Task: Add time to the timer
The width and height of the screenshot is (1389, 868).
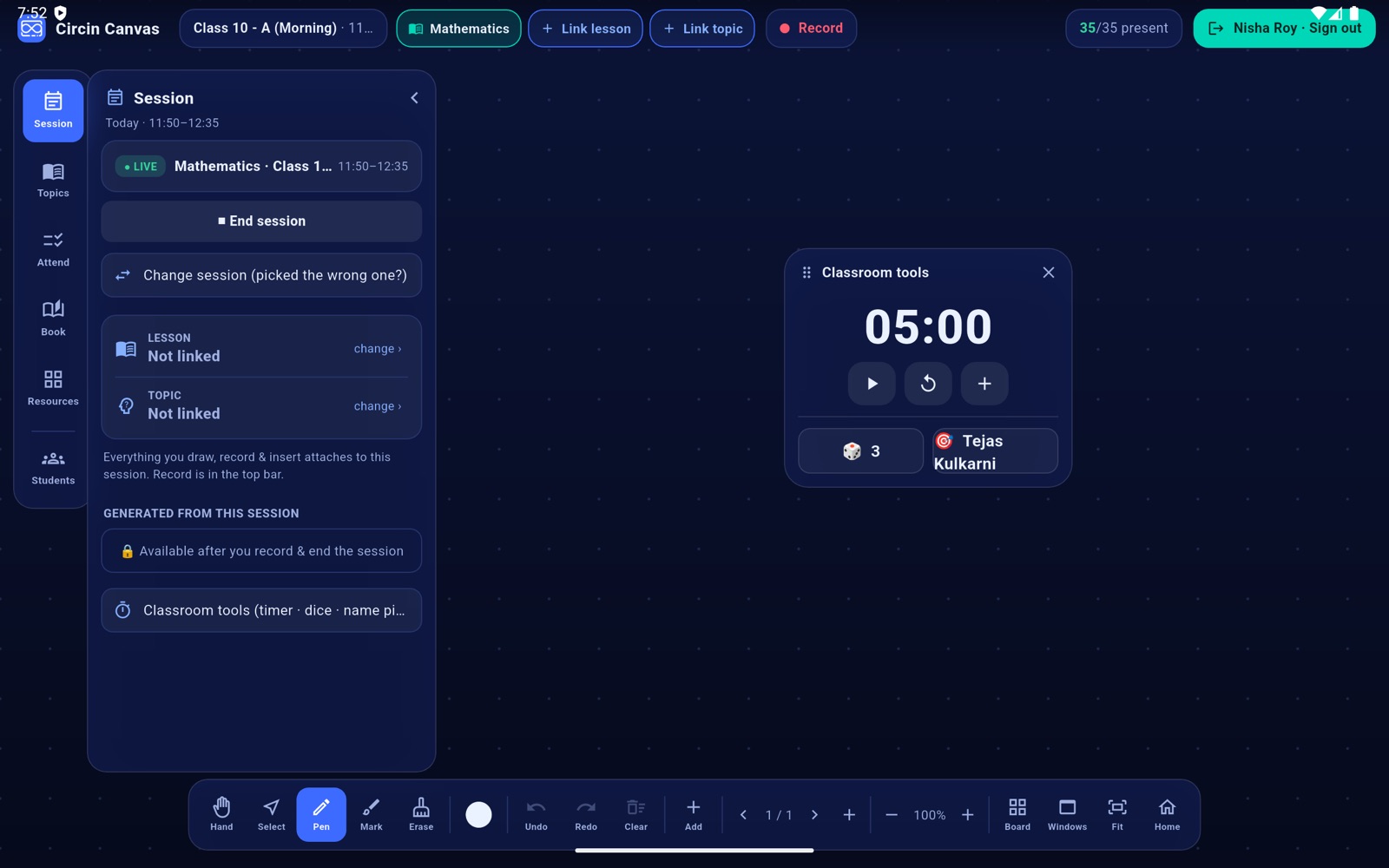Action: tap(984, 384)
